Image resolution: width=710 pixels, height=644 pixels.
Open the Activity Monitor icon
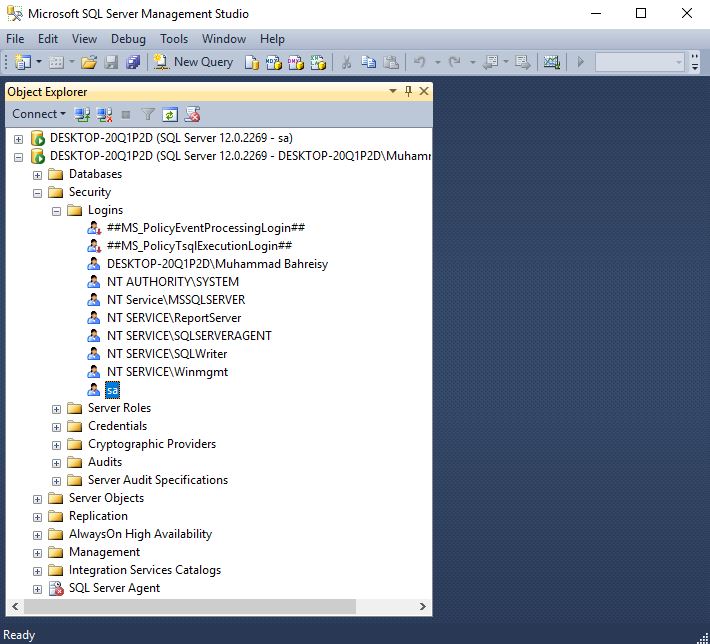click(552, 62)
